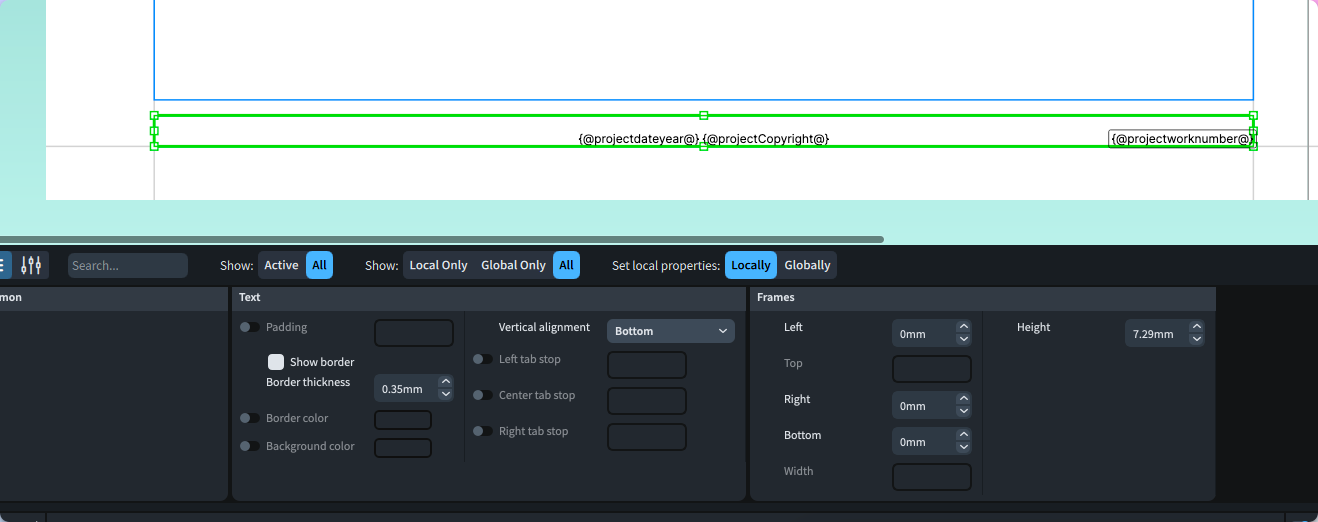Viewport: 1318px width, 522px height.
Task: Click the top-center handle of green frame
Action: pos(704,115)
